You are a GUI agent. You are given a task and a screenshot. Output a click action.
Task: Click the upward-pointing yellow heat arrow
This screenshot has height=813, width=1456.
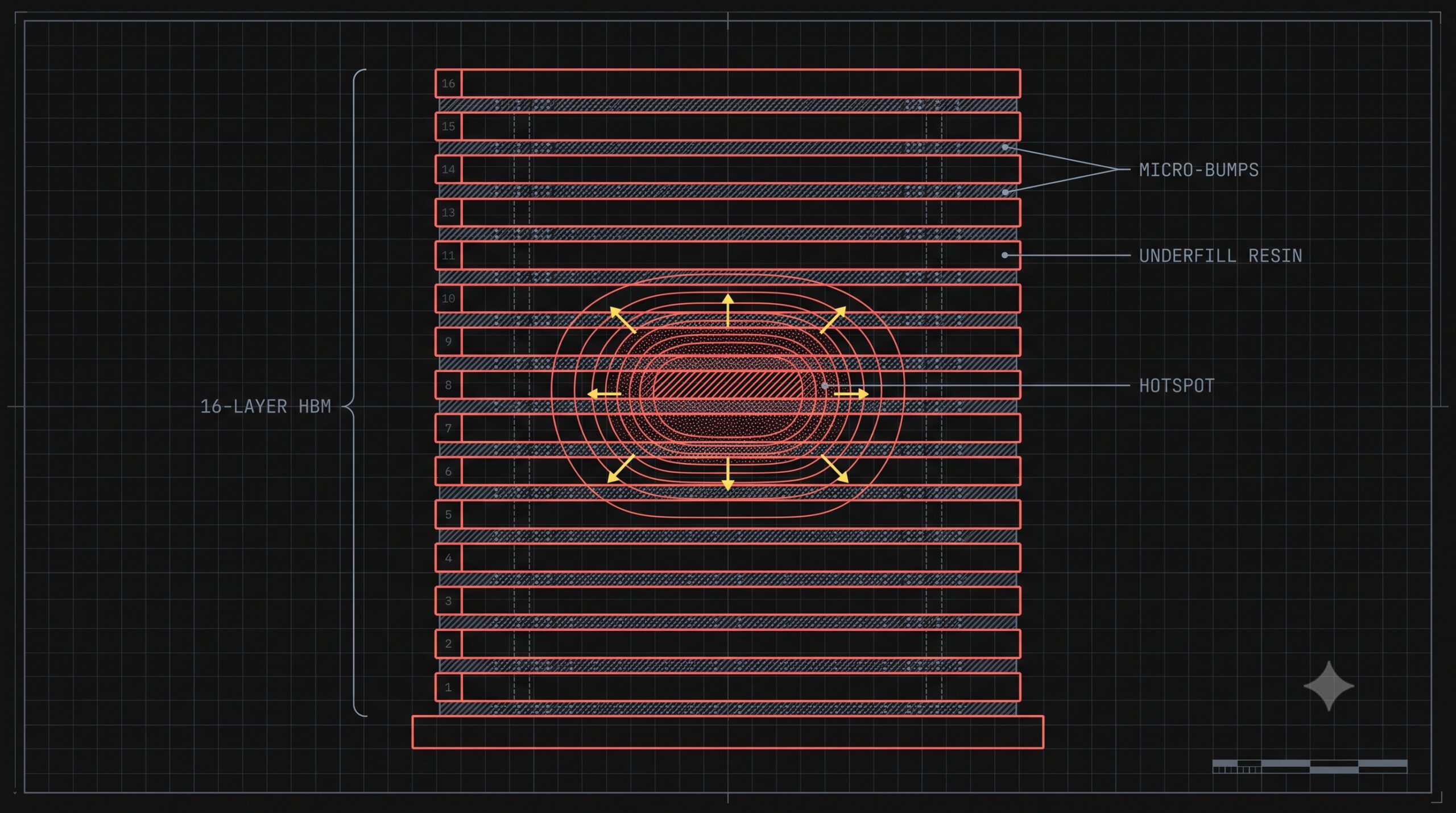tap(728, 311)
